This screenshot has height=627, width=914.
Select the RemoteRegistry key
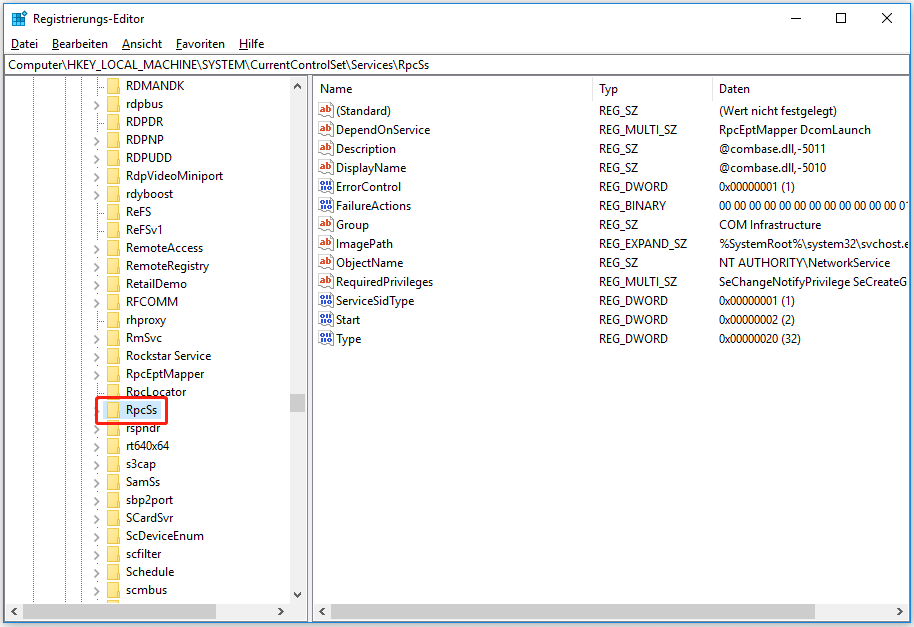click(167, 266)
